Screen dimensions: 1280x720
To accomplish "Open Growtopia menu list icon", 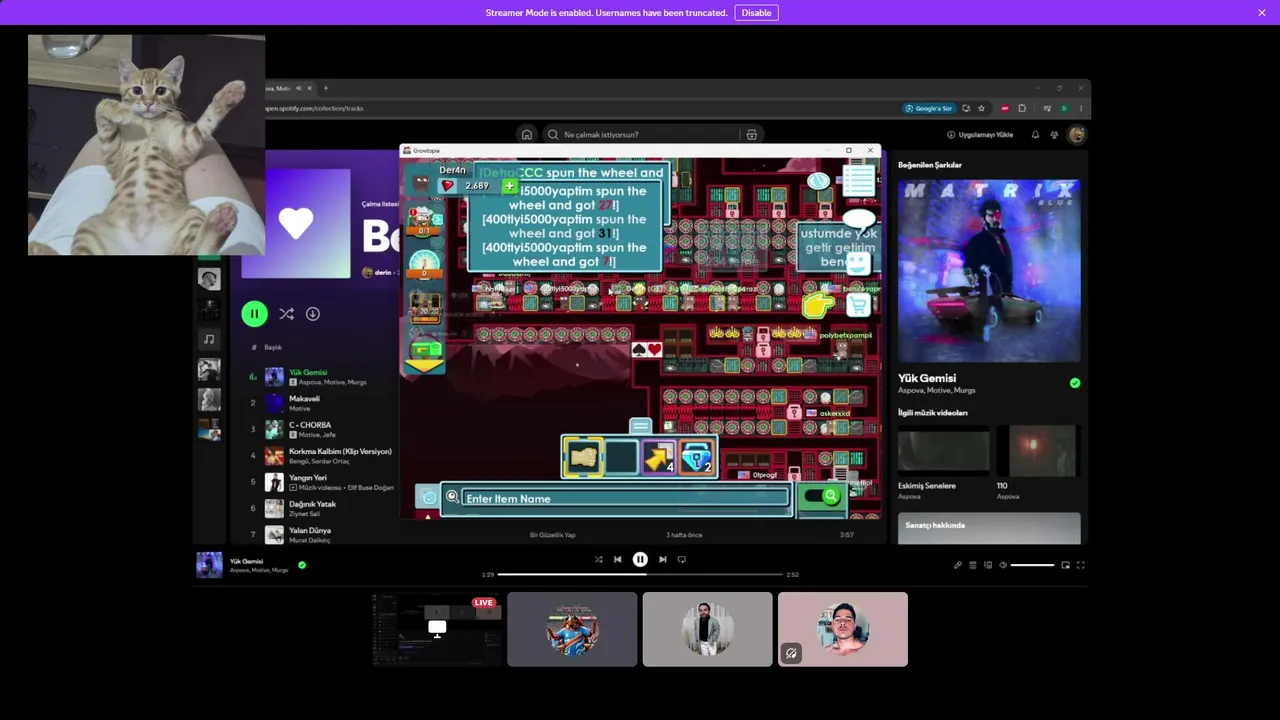I will [859, 181].
